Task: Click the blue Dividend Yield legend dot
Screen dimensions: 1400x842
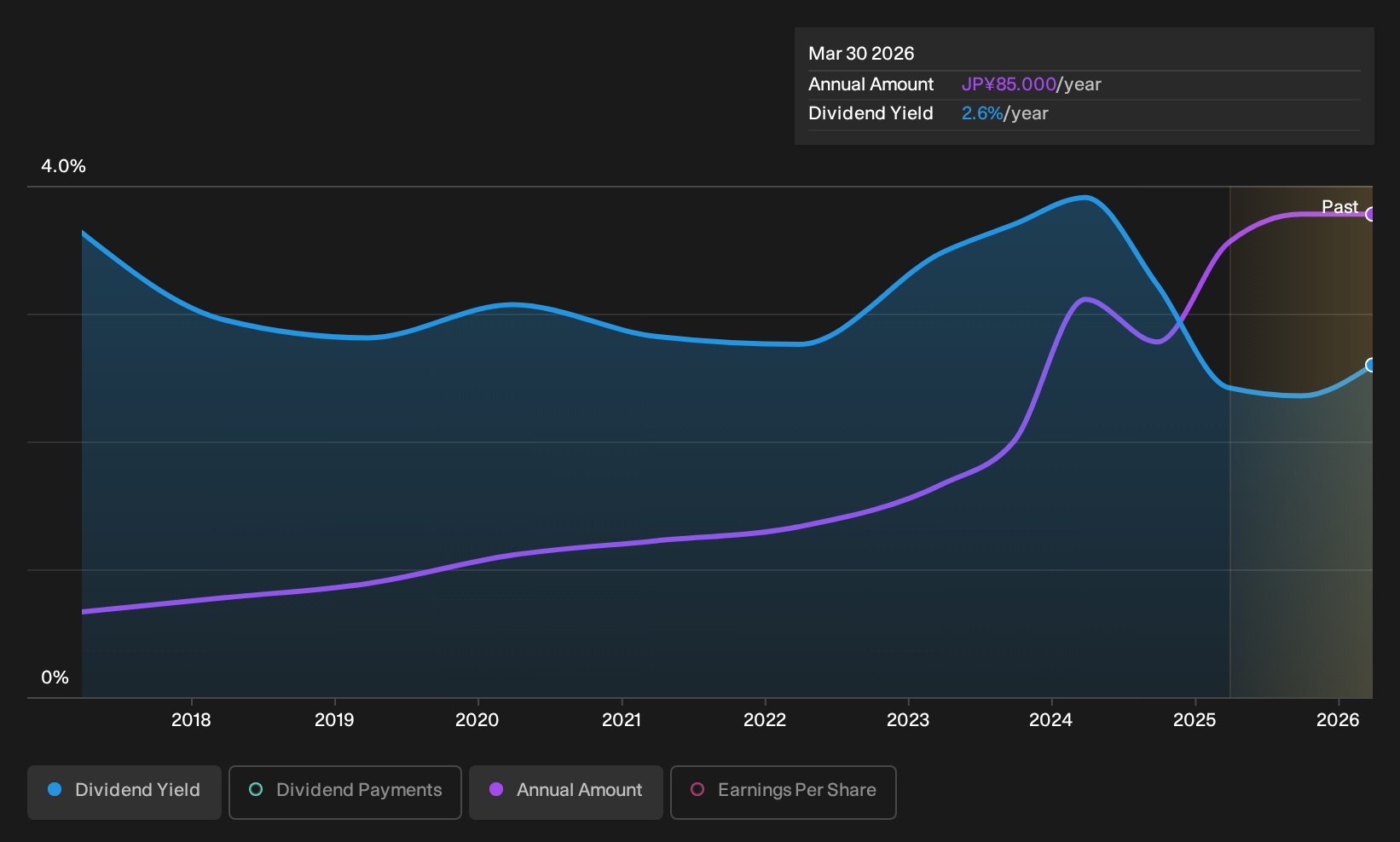Action: (x=55, y=789)
